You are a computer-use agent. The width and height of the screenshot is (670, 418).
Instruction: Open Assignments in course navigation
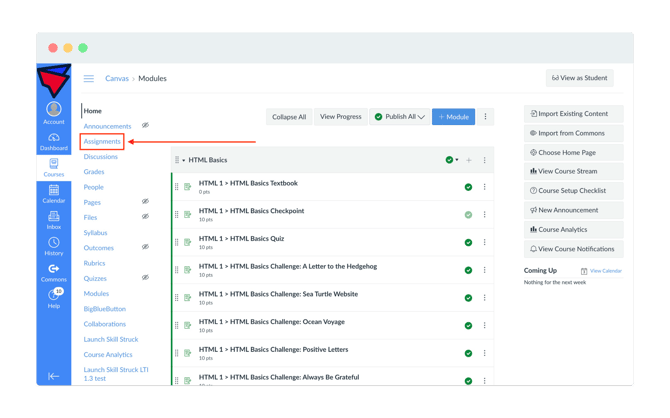[x=102, y=141]
